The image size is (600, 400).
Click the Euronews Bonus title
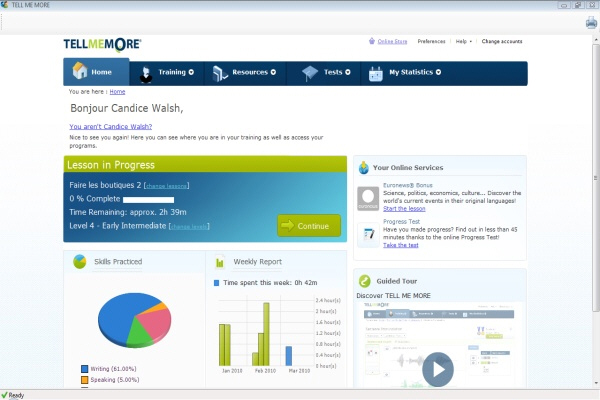pos(408,185)
